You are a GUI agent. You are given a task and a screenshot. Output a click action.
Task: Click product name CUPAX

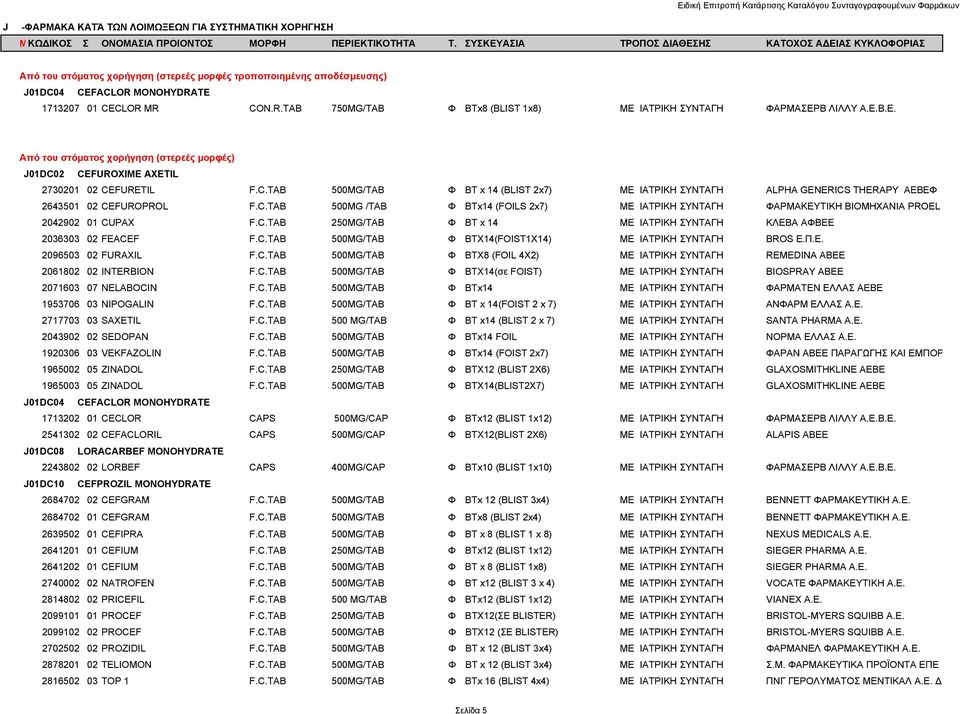(x=118, y=222)
